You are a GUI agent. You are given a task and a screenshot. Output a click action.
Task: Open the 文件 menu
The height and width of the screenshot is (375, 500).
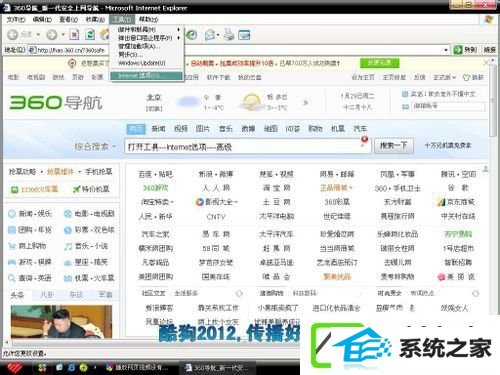tap(16, 19)
